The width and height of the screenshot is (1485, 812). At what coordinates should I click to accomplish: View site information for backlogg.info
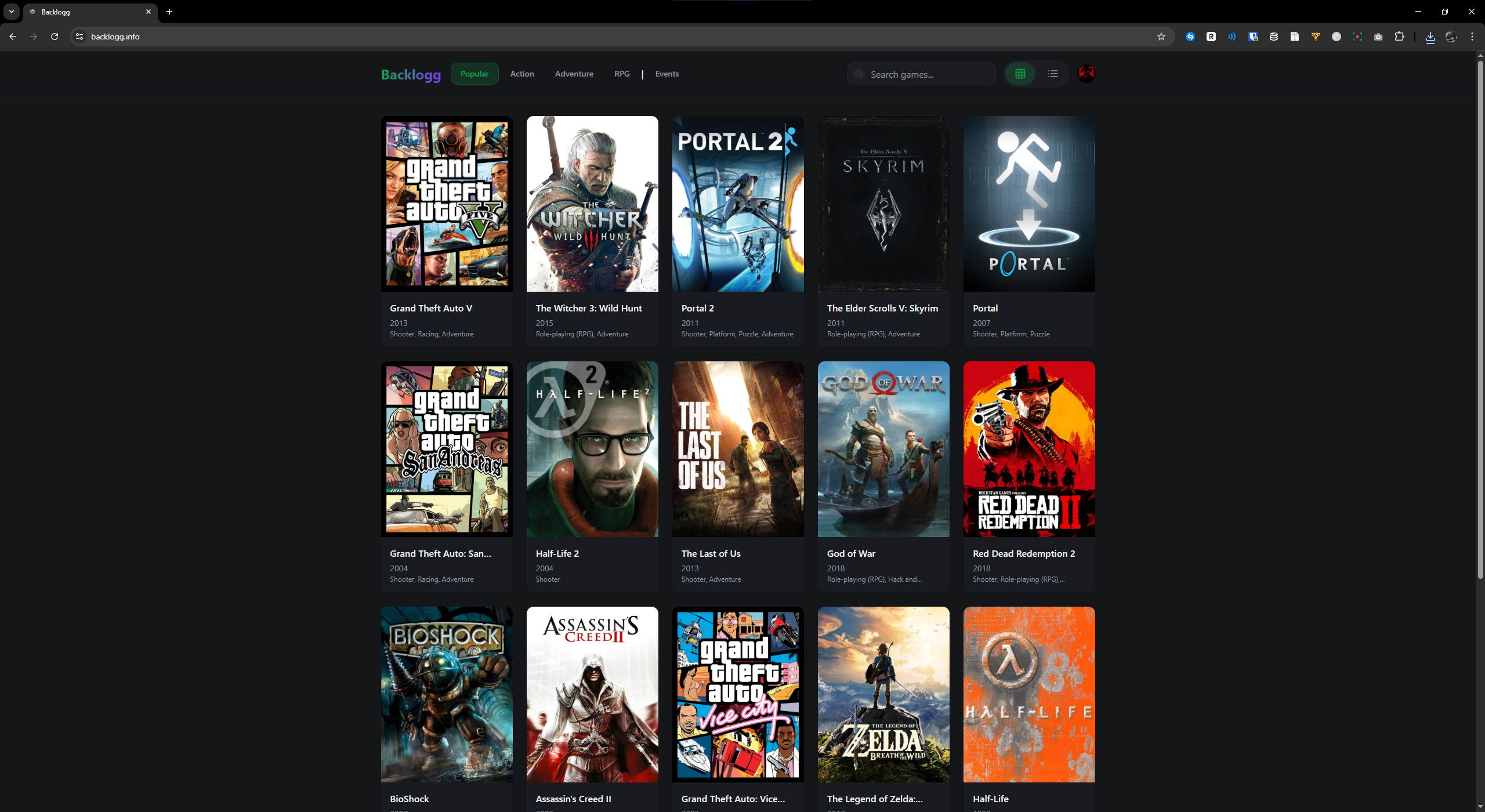pos(79,37)
